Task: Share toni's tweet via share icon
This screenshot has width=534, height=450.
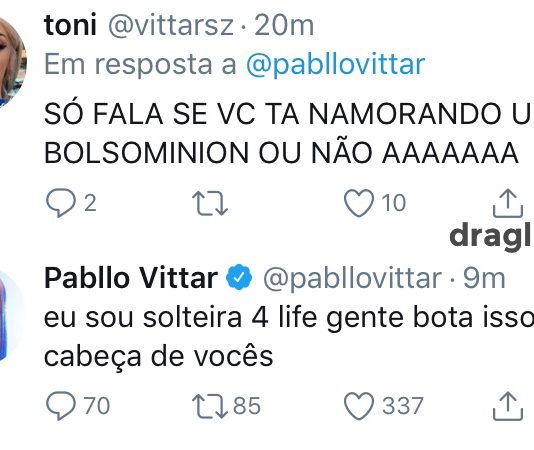Action: (x=508, y=203)
